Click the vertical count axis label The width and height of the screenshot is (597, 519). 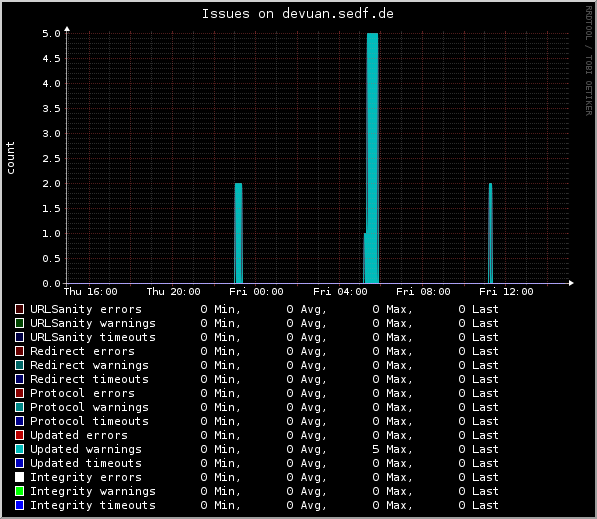tap(10, 158)
